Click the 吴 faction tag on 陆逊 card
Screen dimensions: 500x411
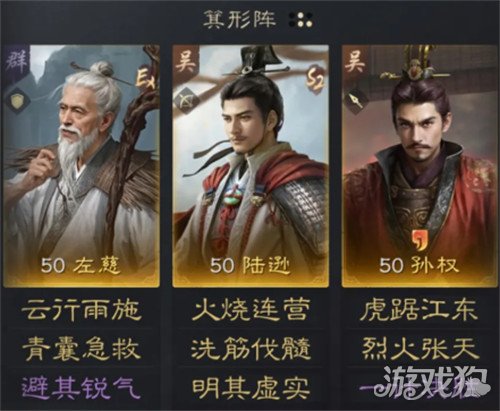tap(186, 61)
